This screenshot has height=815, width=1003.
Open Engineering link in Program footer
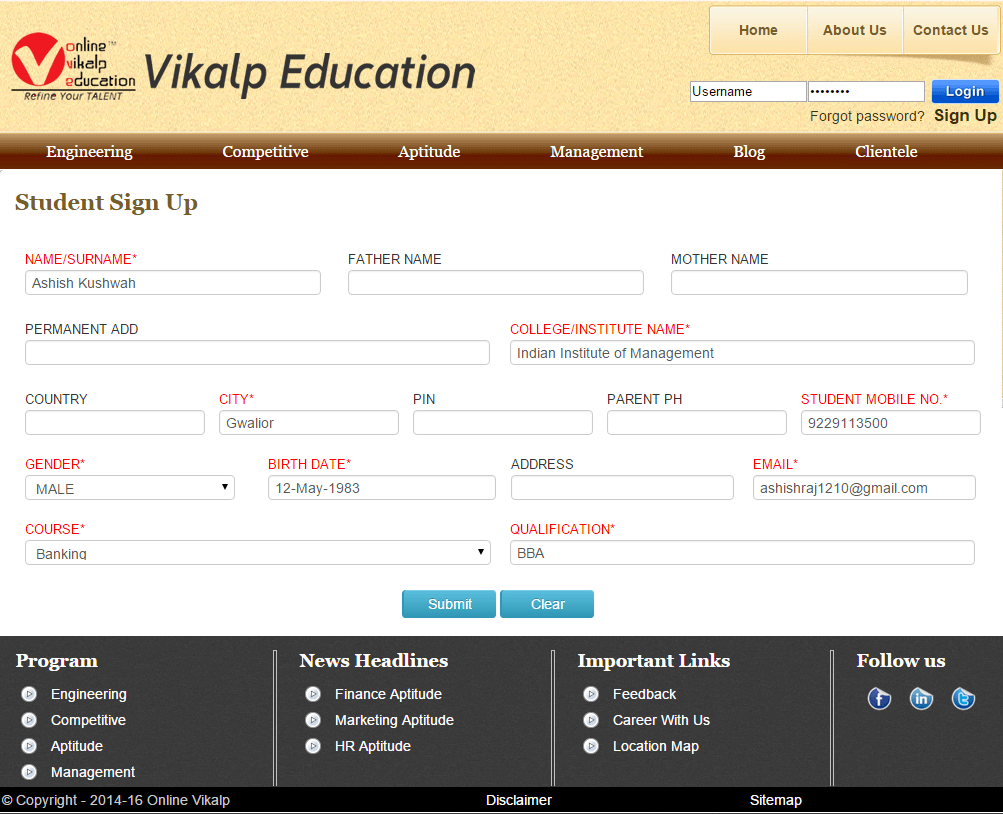pyautogui.click(x=89, y=695)
